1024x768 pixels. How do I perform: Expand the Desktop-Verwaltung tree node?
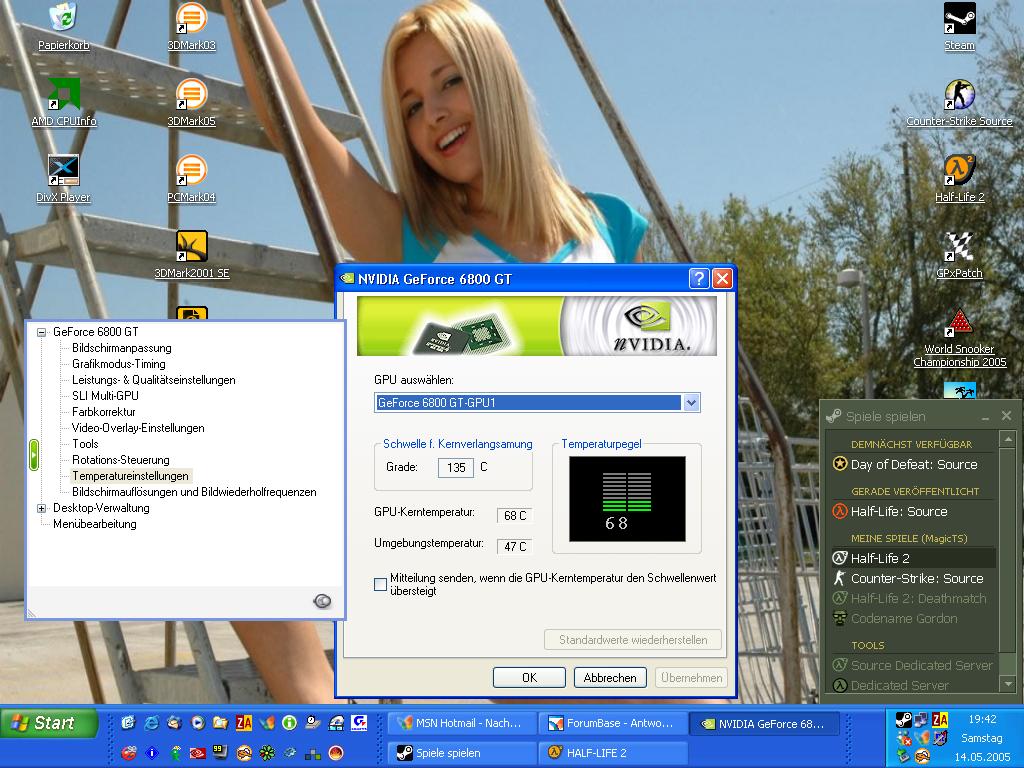[42, 508]
